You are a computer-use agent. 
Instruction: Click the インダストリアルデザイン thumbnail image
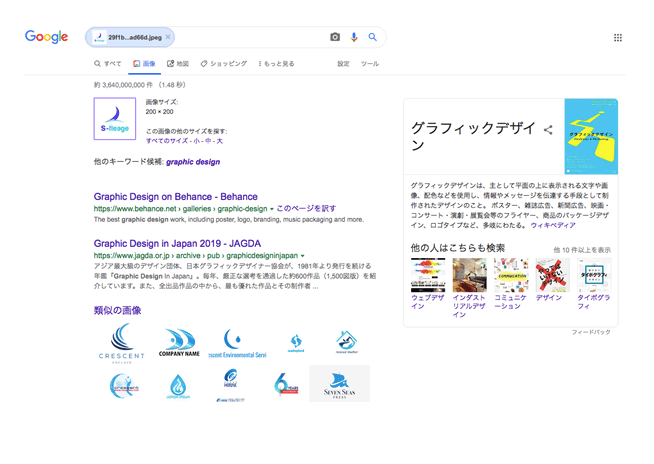[x=470, y=275]
